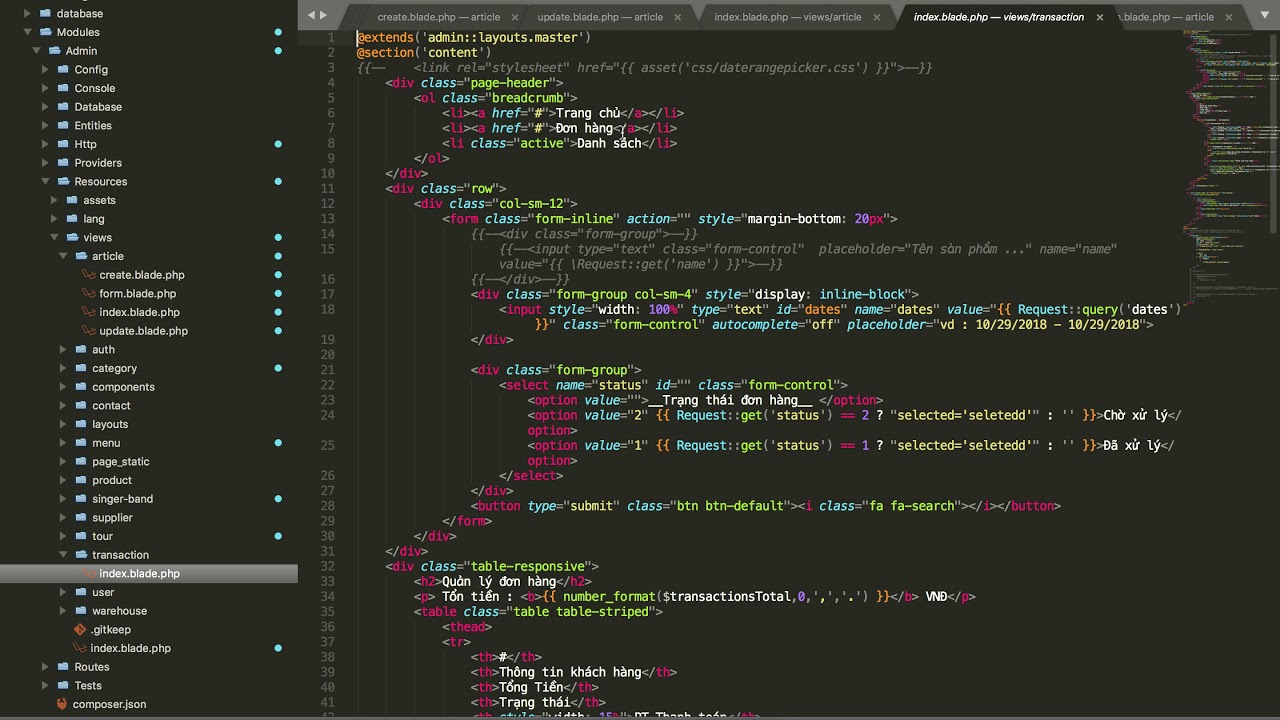
Task: Expand the Routes folder arrow
Action: click(45, 667)
